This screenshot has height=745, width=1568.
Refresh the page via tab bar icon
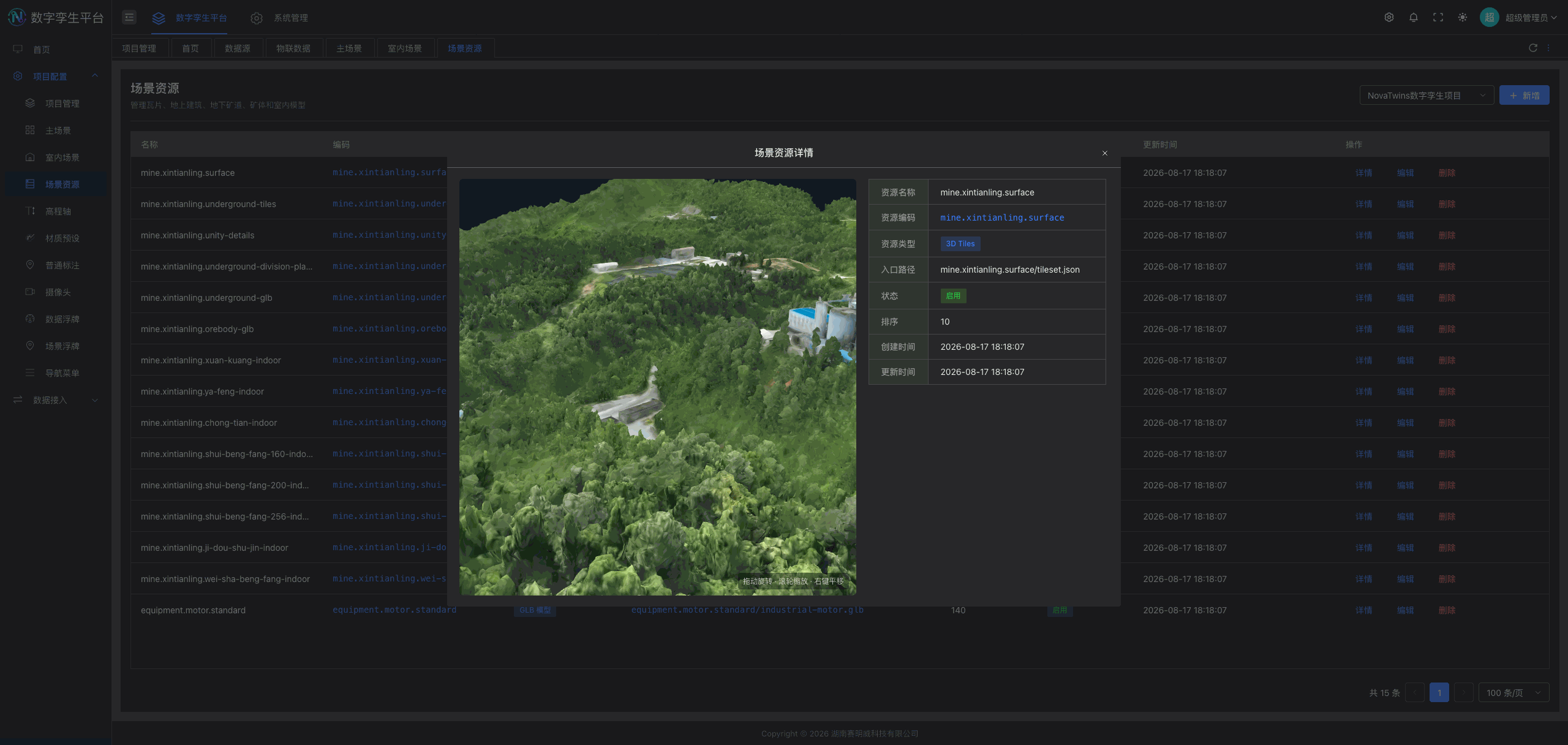(x=1533, y=48)
